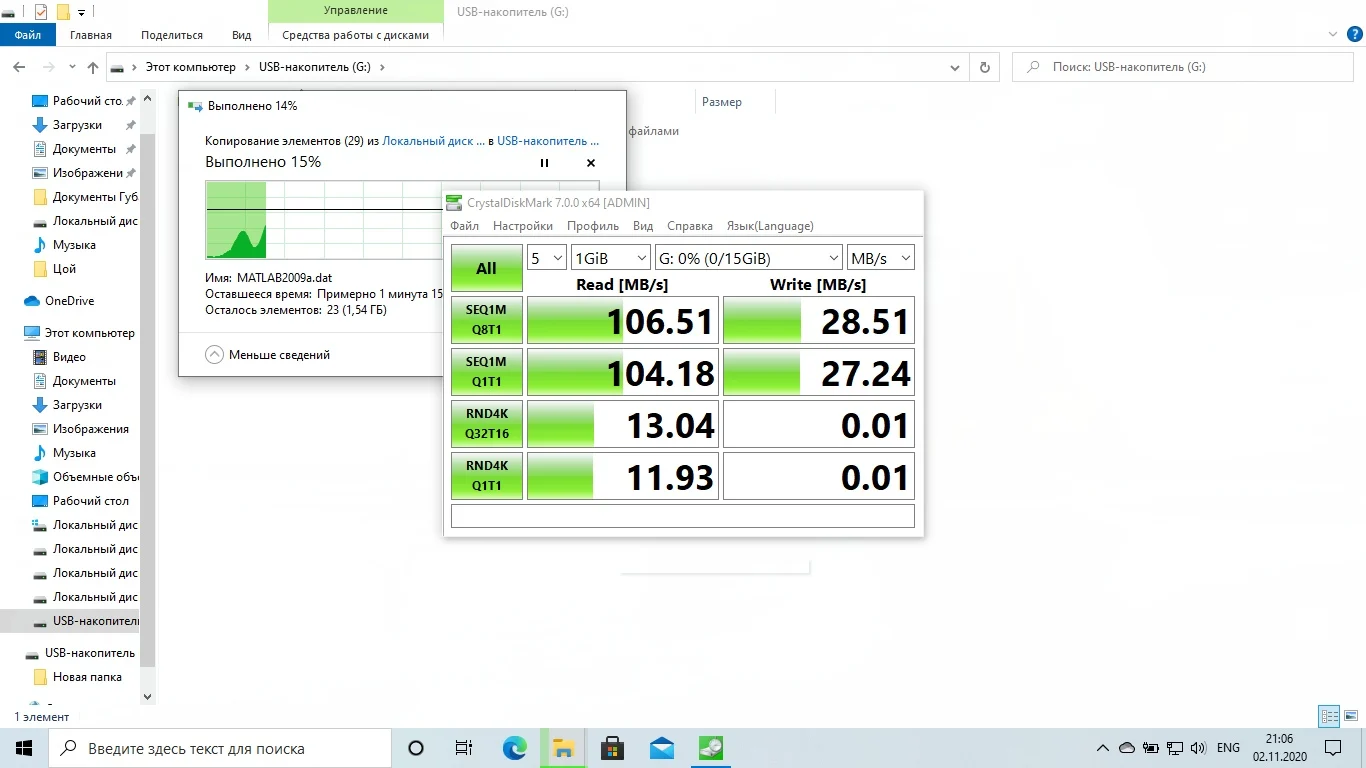The height and width of the screenshot is (768, 1366).
Task: Click the Размер column header
Action: (722, 102)
